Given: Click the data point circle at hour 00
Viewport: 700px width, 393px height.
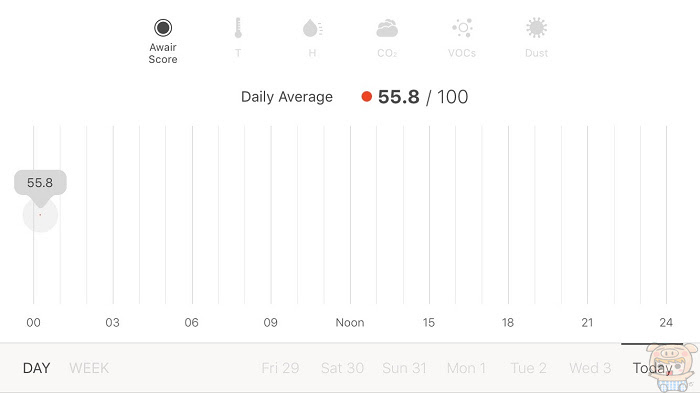Looking at the screenshot, I should [x=40, y=215].
